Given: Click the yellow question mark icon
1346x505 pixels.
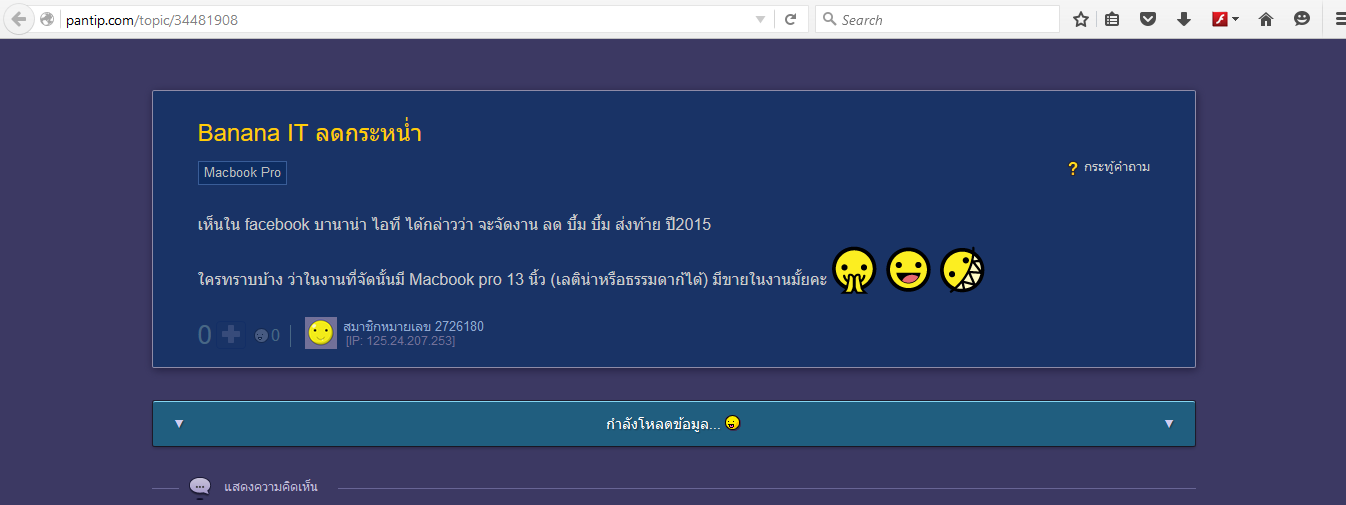Looking at the screenshot, I should pyautogui.click(x=1073, y=168).
